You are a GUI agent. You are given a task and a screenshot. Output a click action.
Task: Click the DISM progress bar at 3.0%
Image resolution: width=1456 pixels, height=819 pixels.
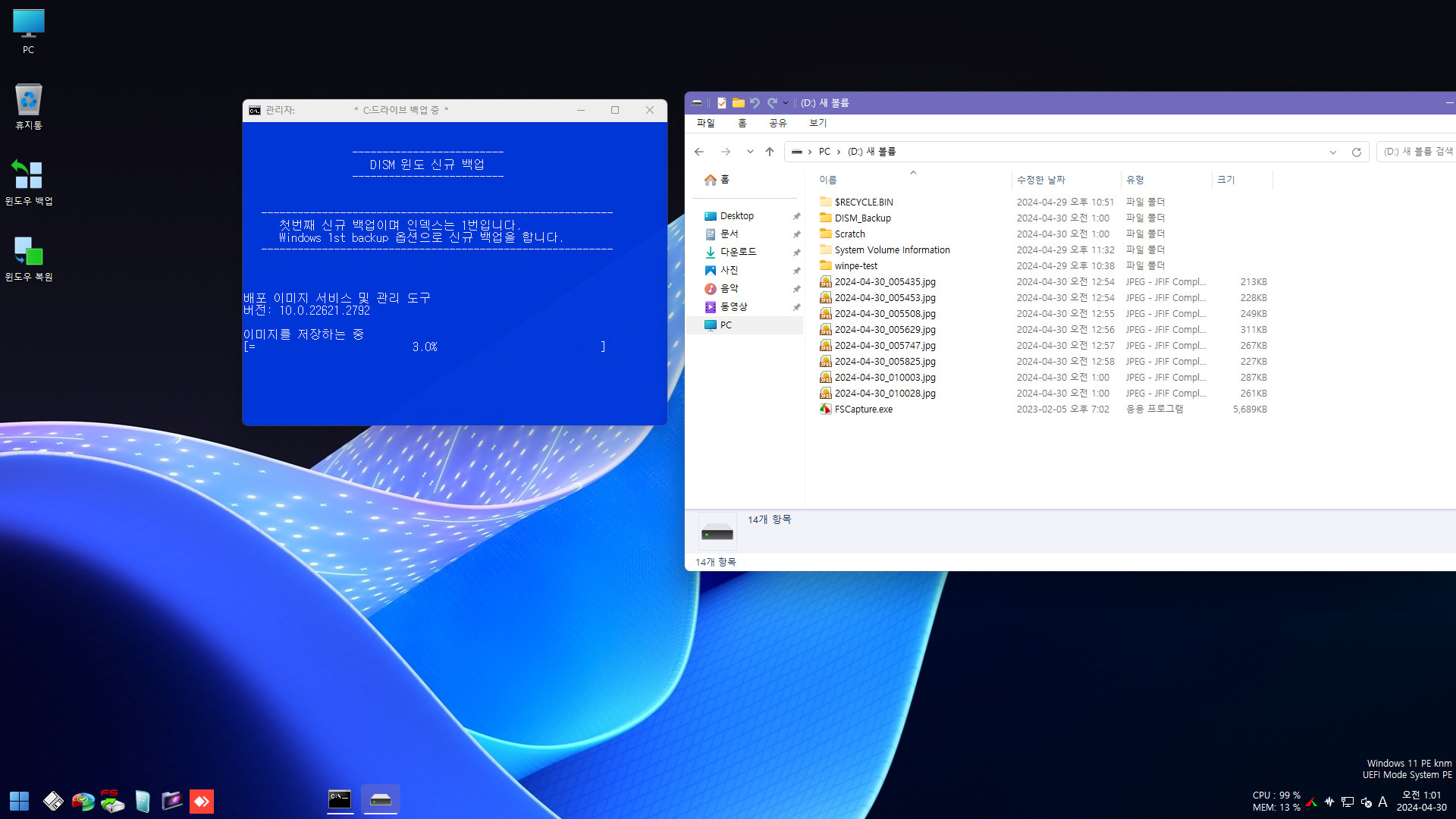(425, 347)
